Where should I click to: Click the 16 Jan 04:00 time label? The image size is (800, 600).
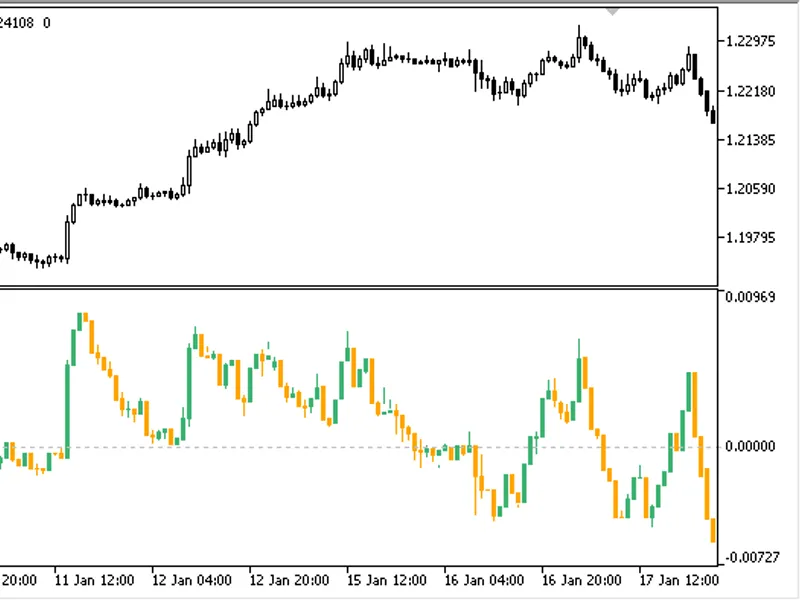484,581
